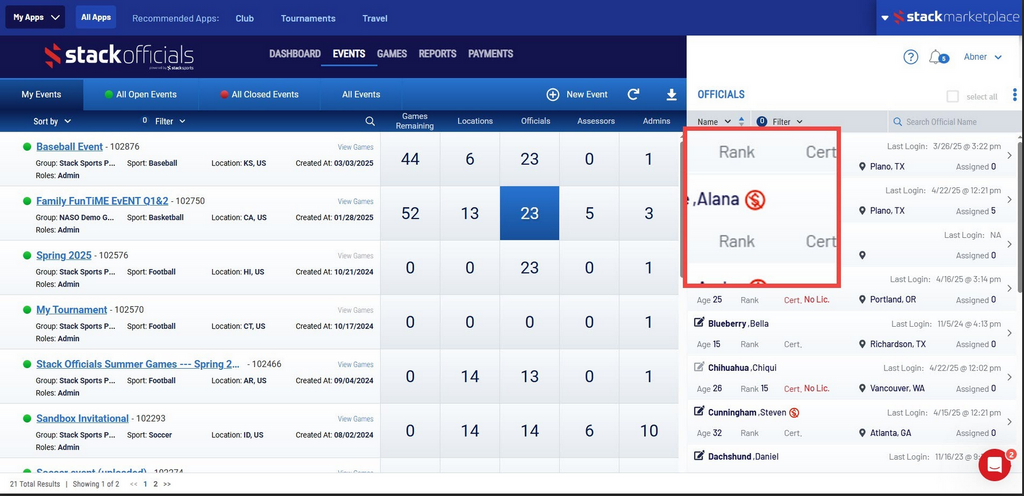Click the download events icon

click(671, 94)
